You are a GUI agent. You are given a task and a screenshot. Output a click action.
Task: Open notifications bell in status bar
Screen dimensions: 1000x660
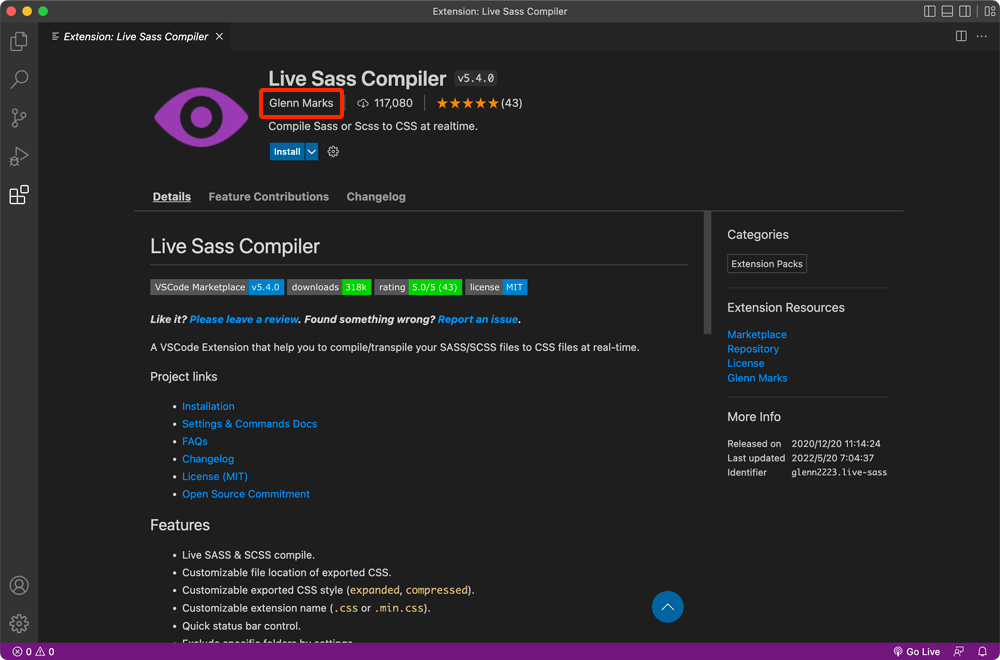[983, 652]
